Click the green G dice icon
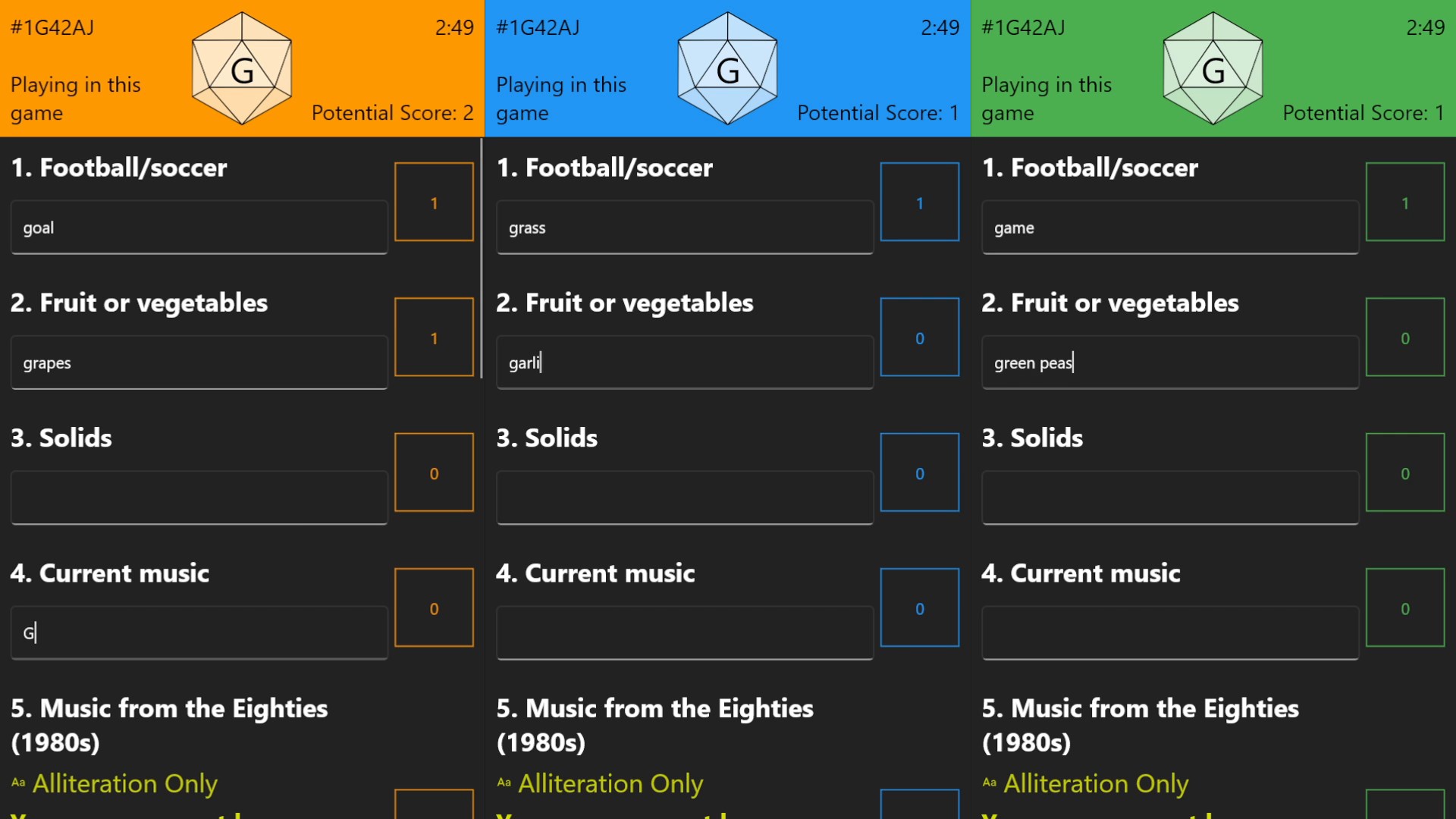Image resolution: width=1456 pixels, height=819 pixels. pyautogui.click(x=1213, y=68)
